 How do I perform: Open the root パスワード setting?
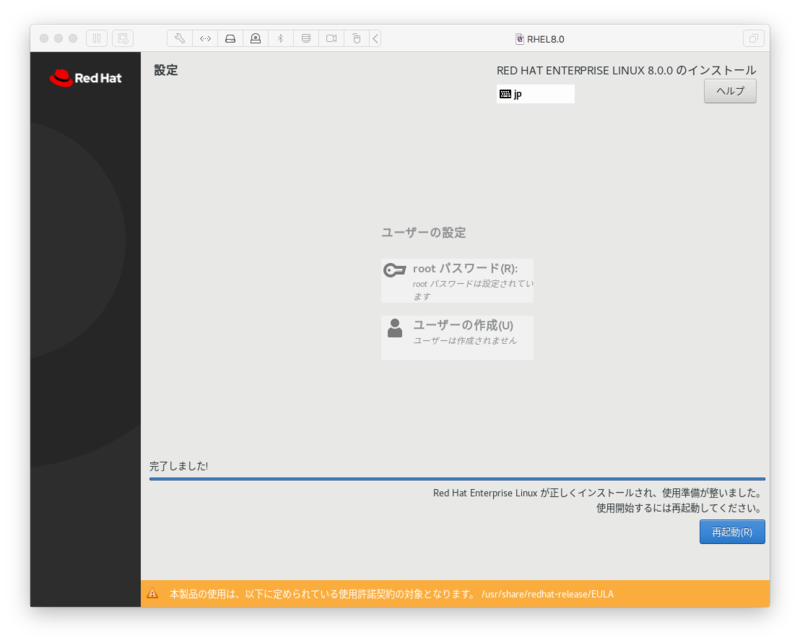(457, 281)
